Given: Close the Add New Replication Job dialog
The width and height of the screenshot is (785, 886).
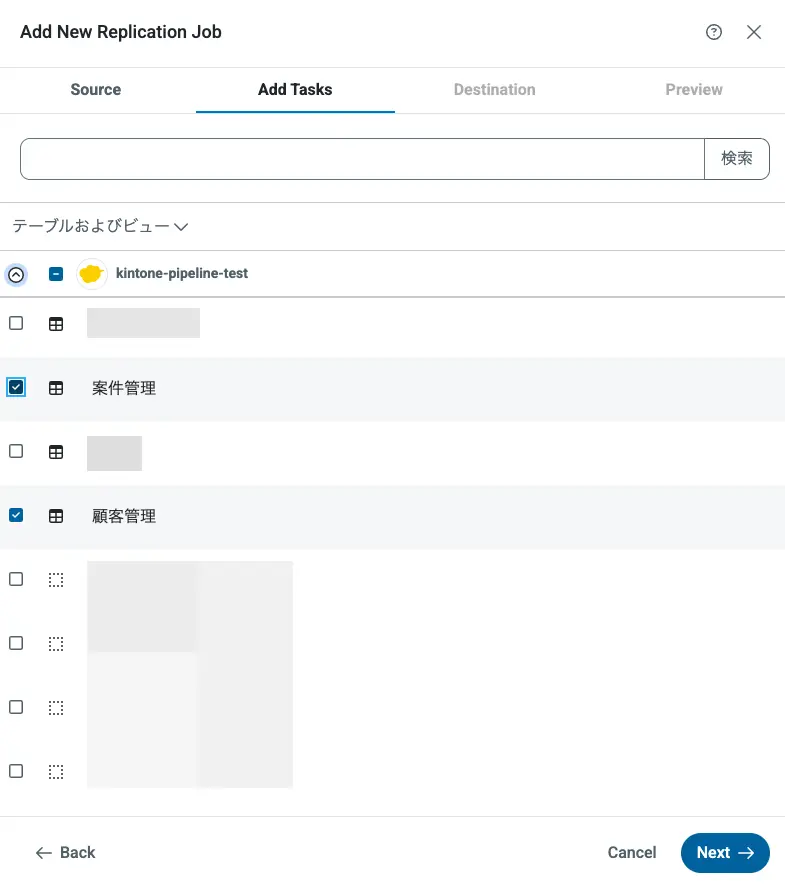Looking at the screenshot, I should pyautogui.click(x=754, y=32).
